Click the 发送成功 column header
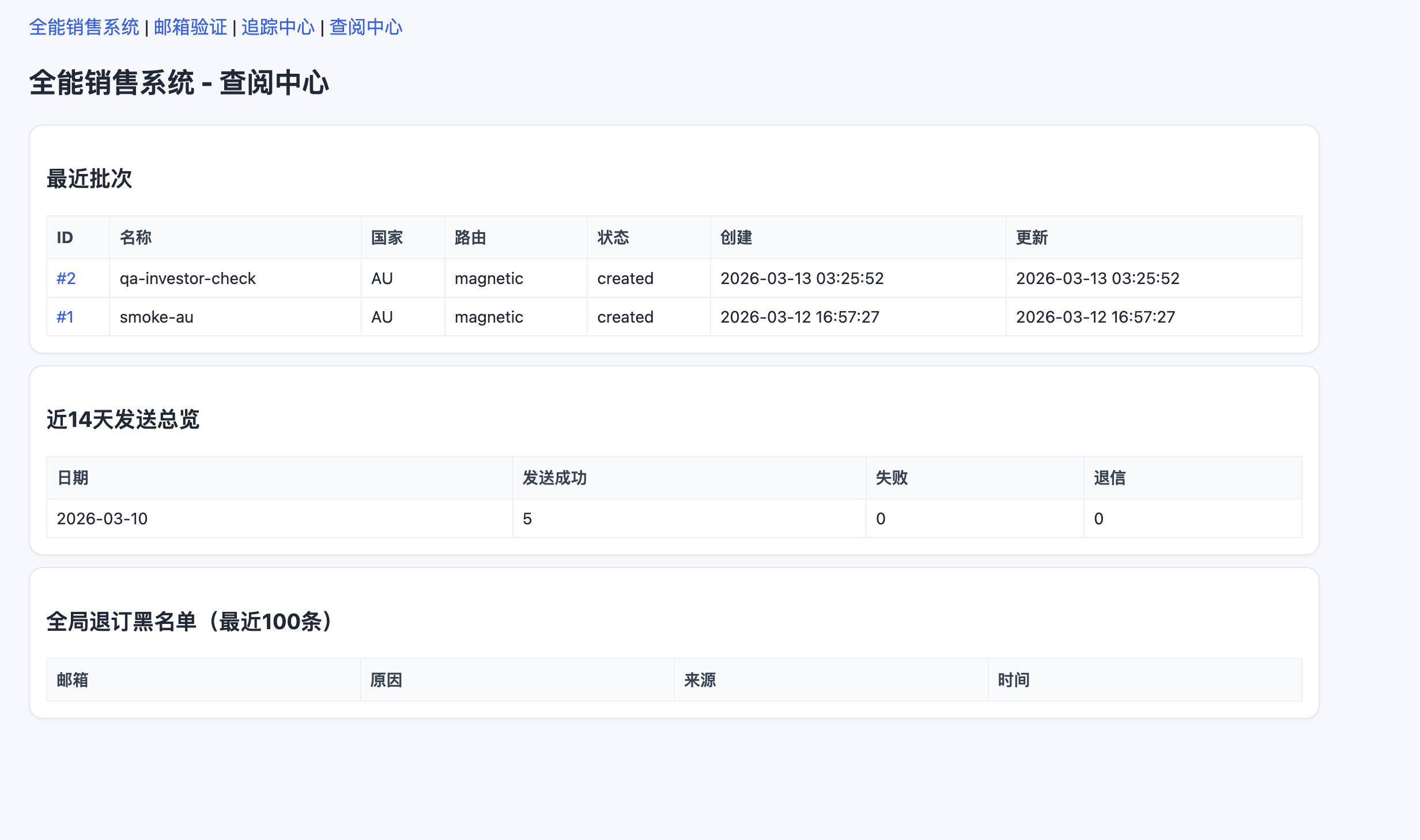The height and width of the screenshot is (840, 1420). [x=554, y=478]
